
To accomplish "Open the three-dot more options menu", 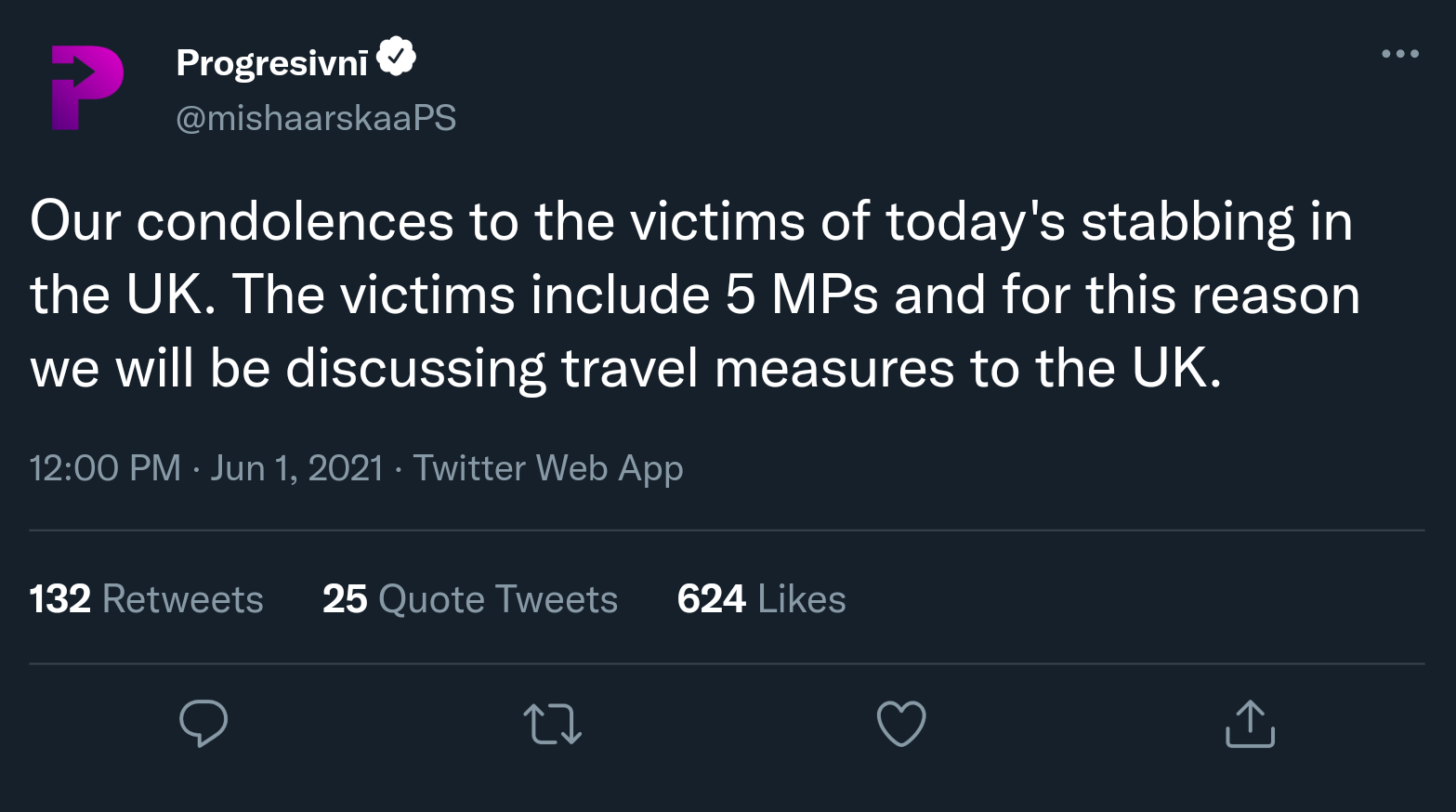I will tap(1399, 54).
